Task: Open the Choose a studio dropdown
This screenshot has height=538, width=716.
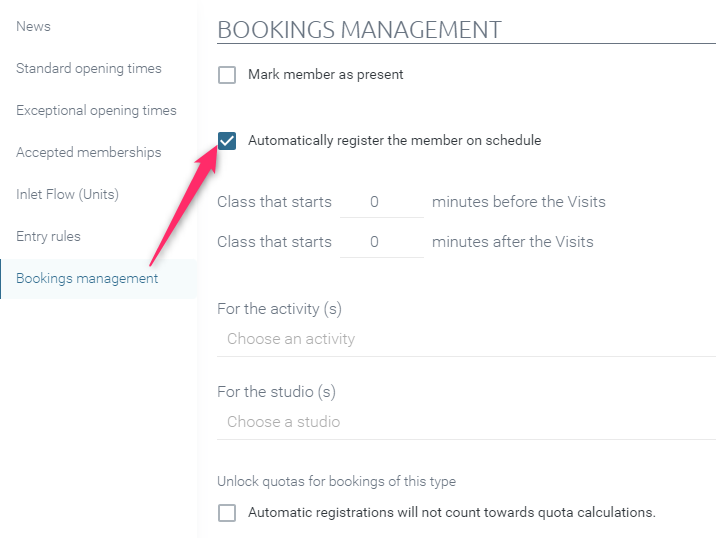Action: coord(466,422)
